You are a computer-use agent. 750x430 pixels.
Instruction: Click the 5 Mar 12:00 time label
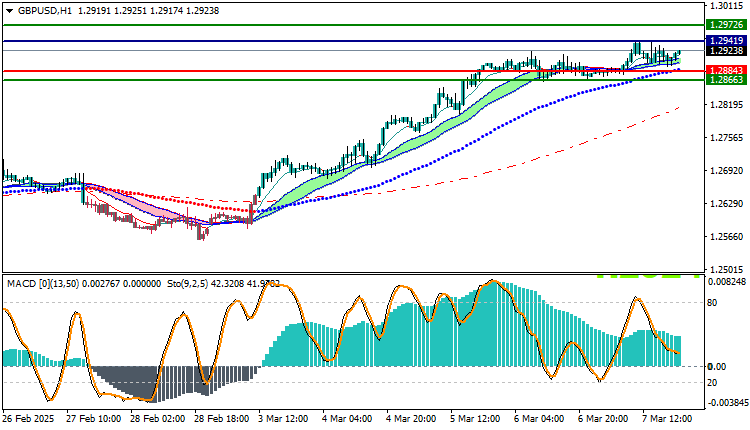(475, 419)
